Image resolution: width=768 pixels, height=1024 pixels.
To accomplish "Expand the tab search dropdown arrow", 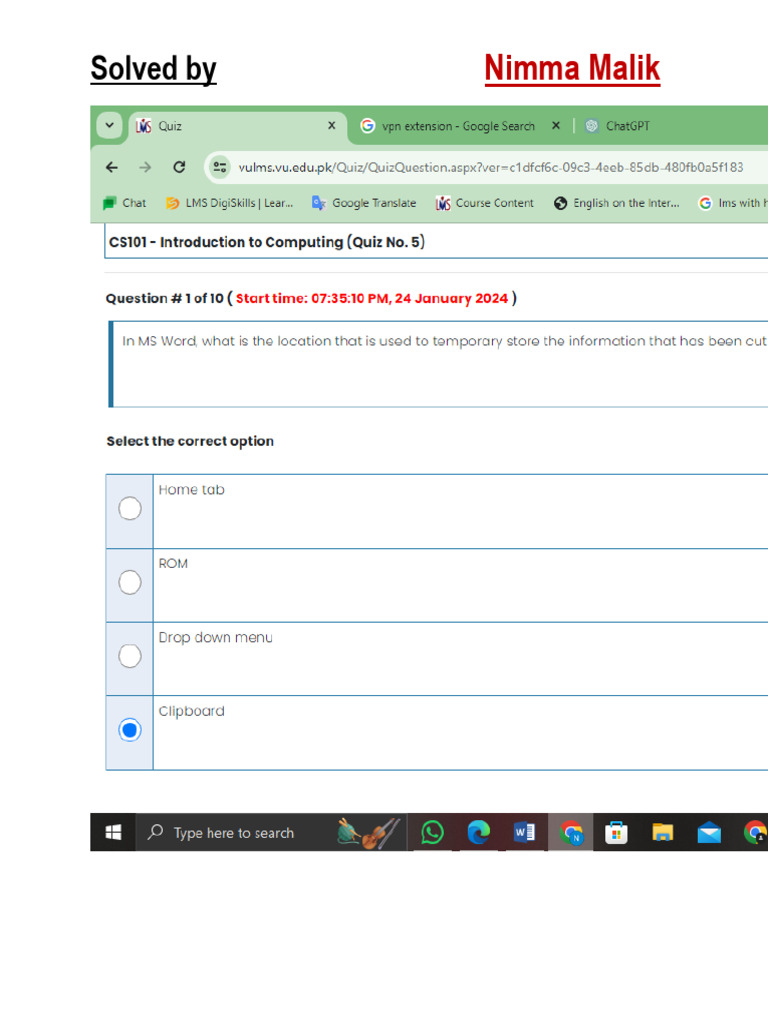I will point(110,125).
